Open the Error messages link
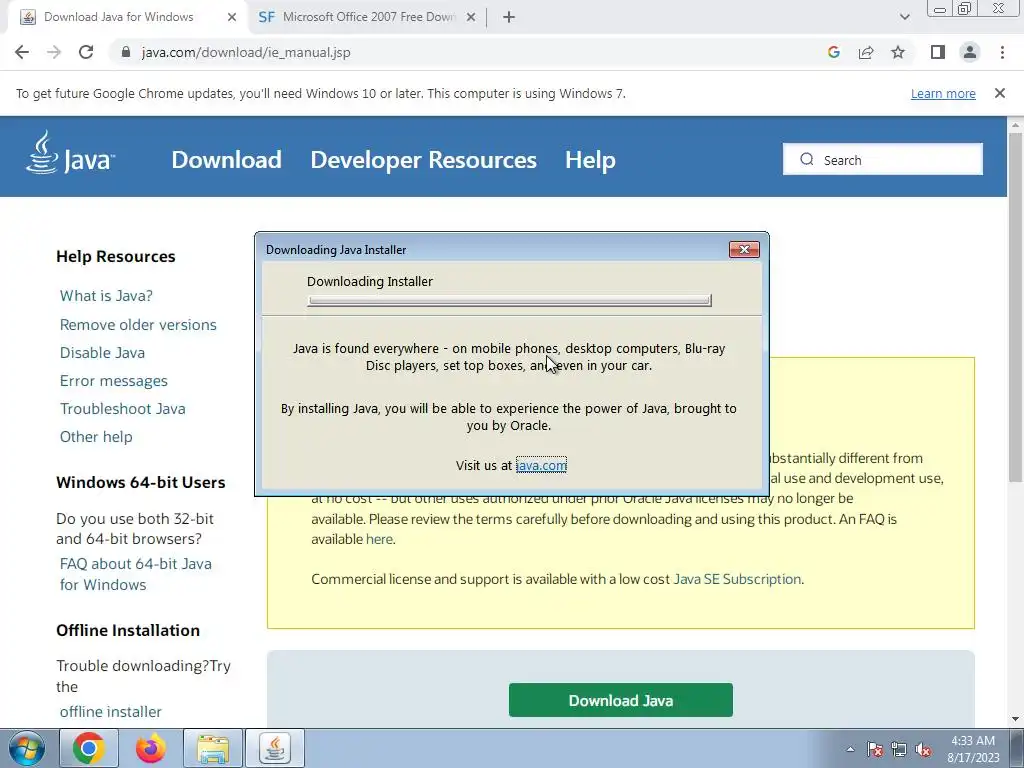1024x768 pixels. coord(114,381)
